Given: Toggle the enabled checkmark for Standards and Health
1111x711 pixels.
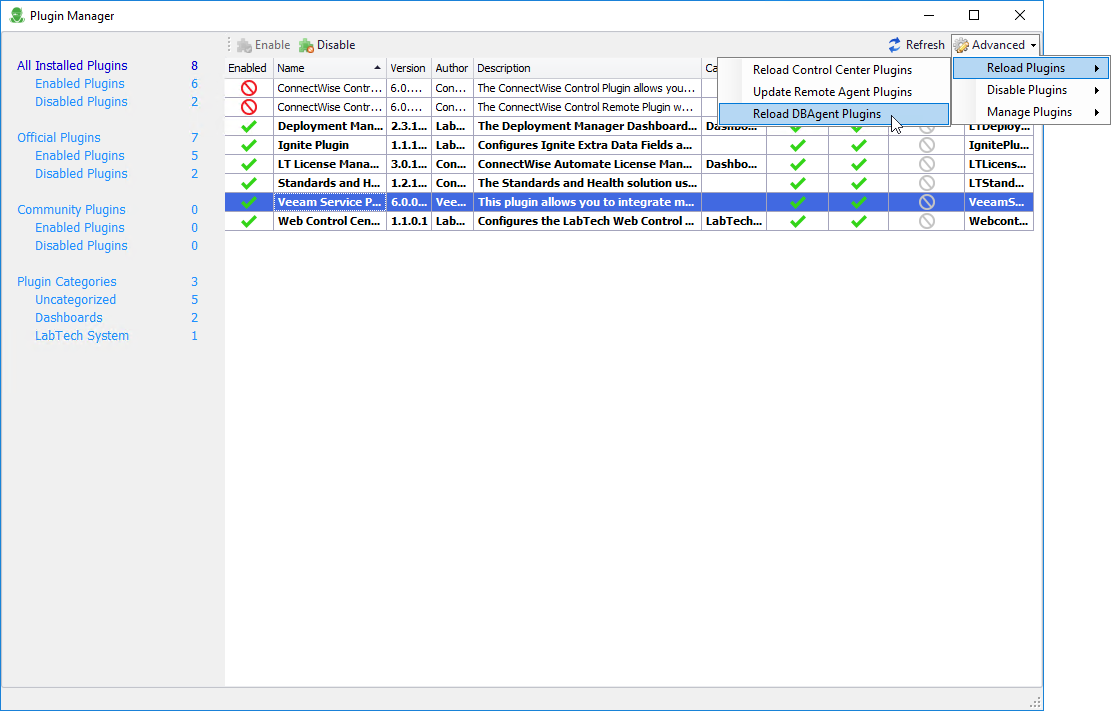Looking at the screenshot, I should (247, 182).
